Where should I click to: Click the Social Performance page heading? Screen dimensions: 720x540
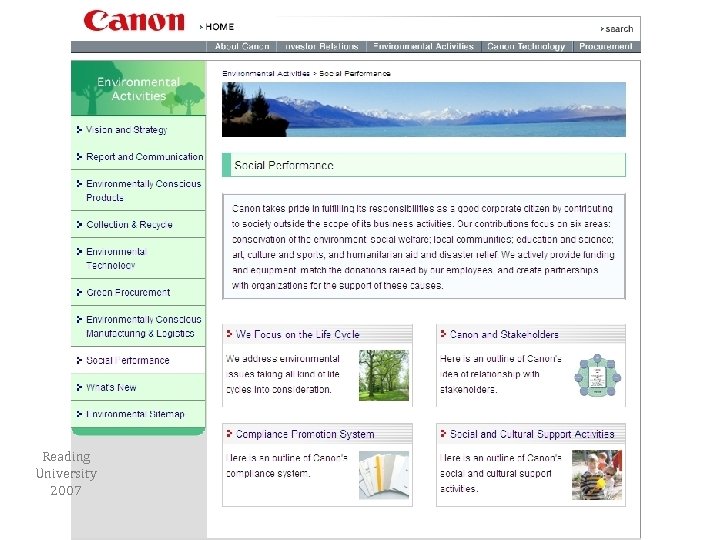tap(284, 165)
